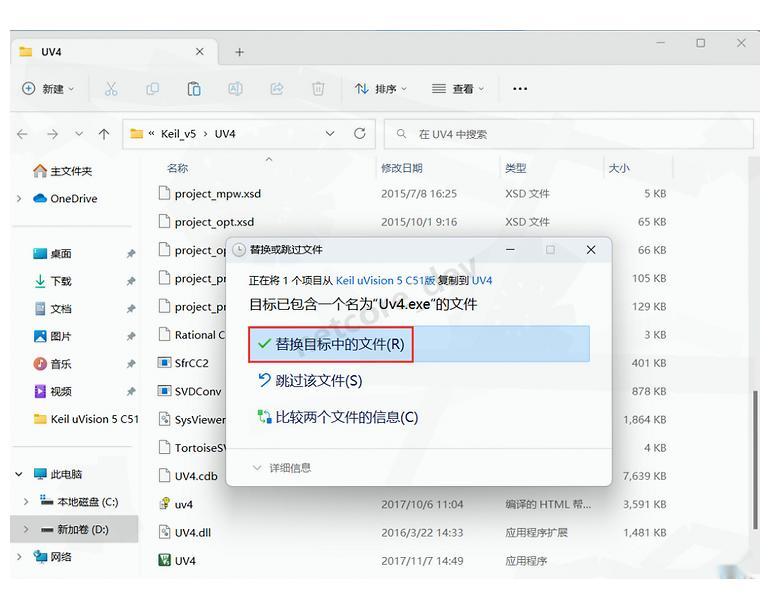Open the three-dots more options menu

coord(520,89)
